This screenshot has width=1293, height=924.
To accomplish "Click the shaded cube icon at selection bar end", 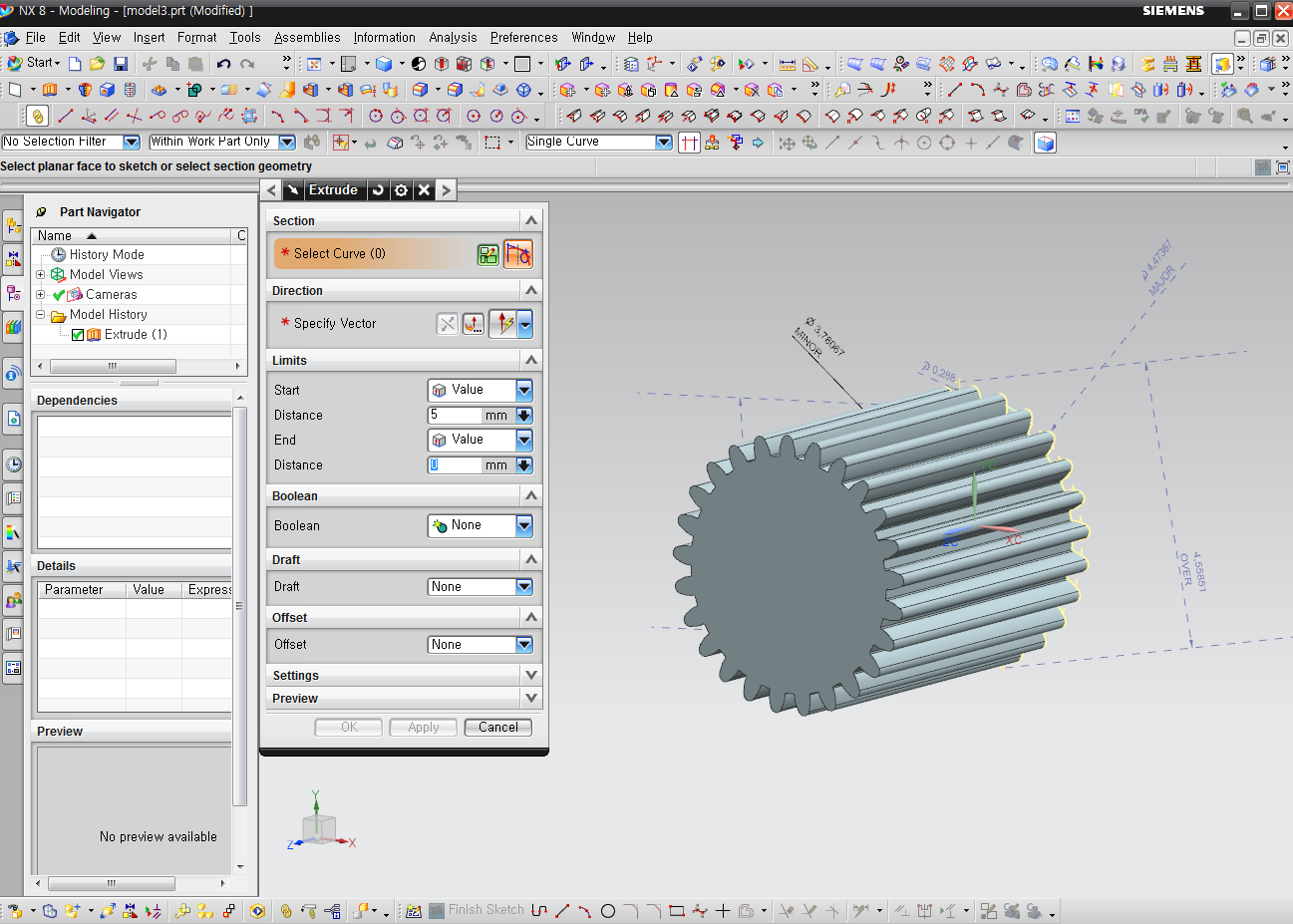I will (1045, 143).
